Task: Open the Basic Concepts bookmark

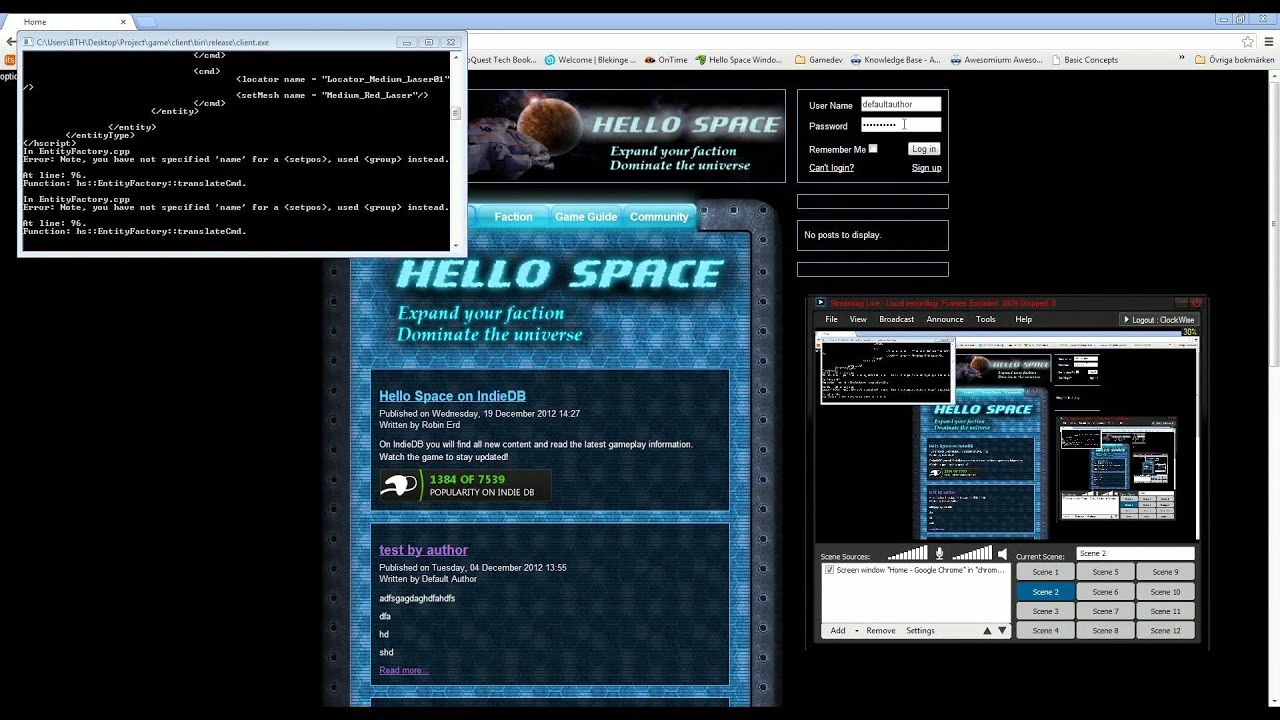Action: tap(1085, 60)
